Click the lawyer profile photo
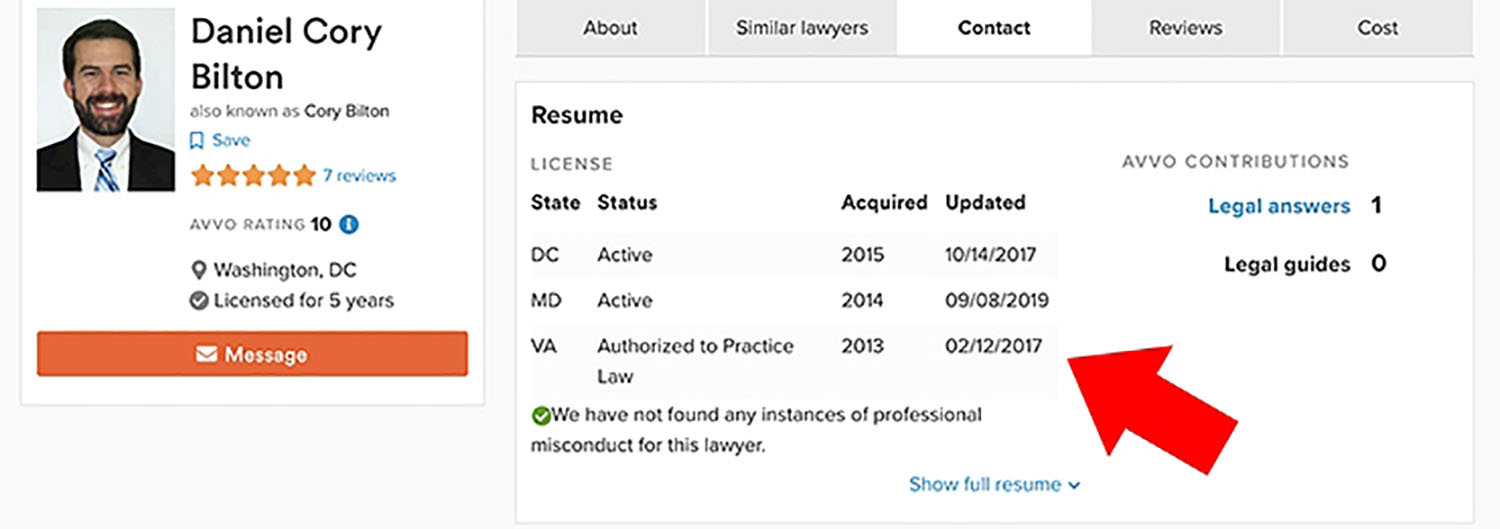The height and width of the screenshot is (529, 1500). point(105,101)
